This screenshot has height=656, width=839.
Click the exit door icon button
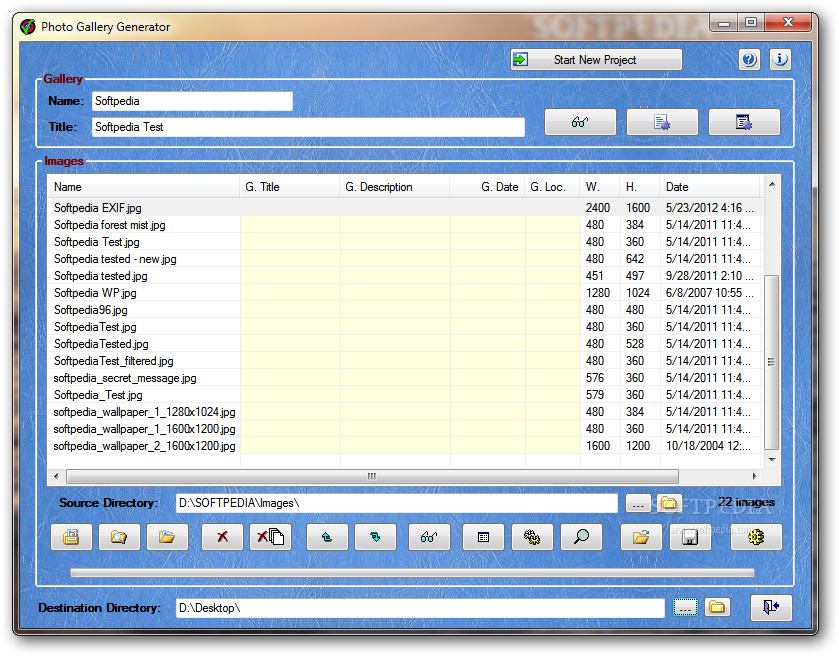click(x=771, y=607)
